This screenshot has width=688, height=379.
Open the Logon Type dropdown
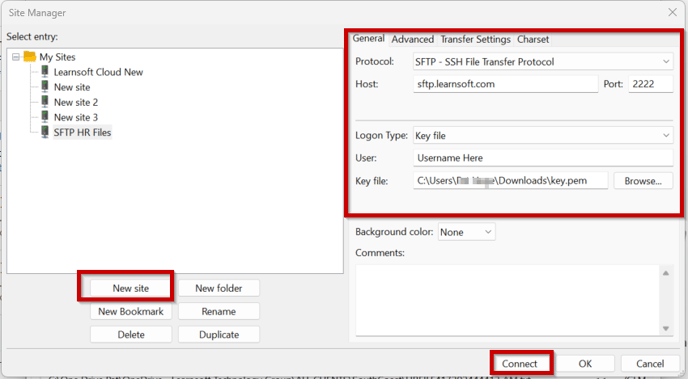click(x=543, y=136)
